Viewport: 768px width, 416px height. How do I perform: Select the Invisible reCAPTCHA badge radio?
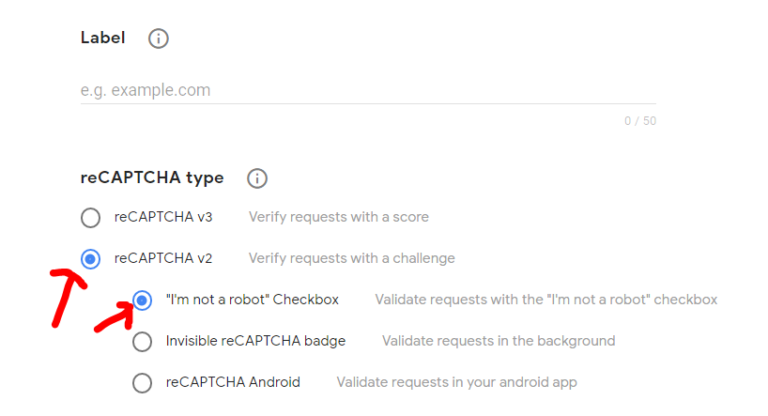pyautogui.click(x=142, y=342)
